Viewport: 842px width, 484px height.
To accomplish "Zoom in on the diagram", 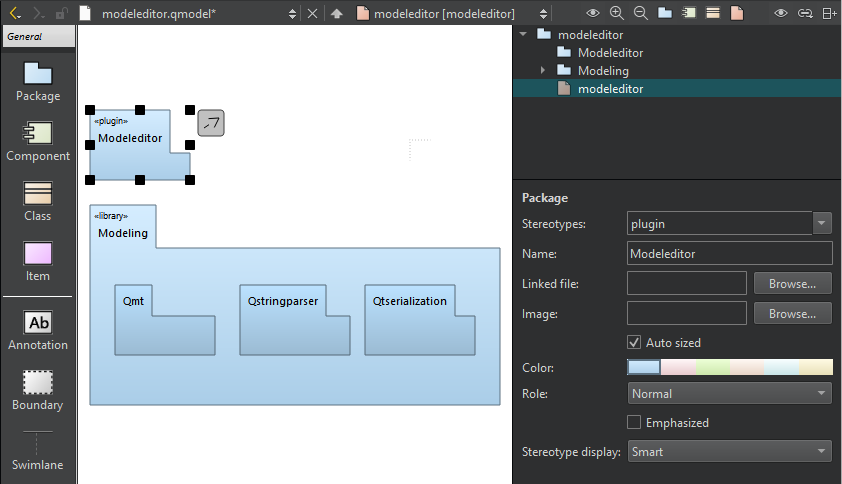I will tap(616, 13).
